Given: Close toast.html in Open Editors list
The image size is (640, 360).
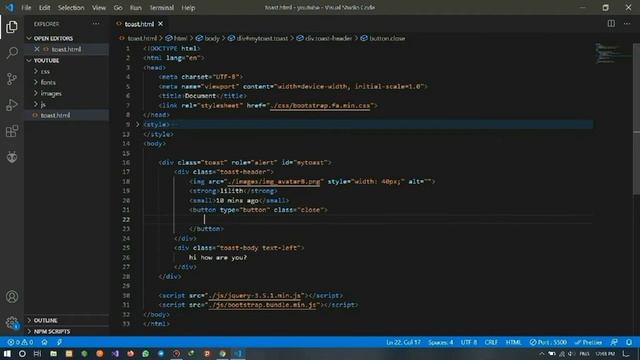Looking at the screenshot, I should (x=37, y=49).
